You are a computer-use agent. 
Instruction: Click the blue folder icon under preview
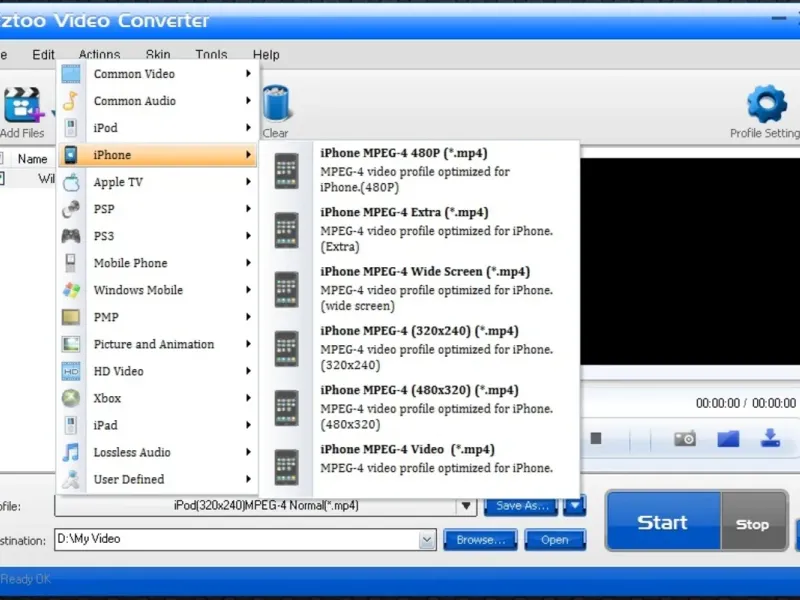tap(728, 439)
